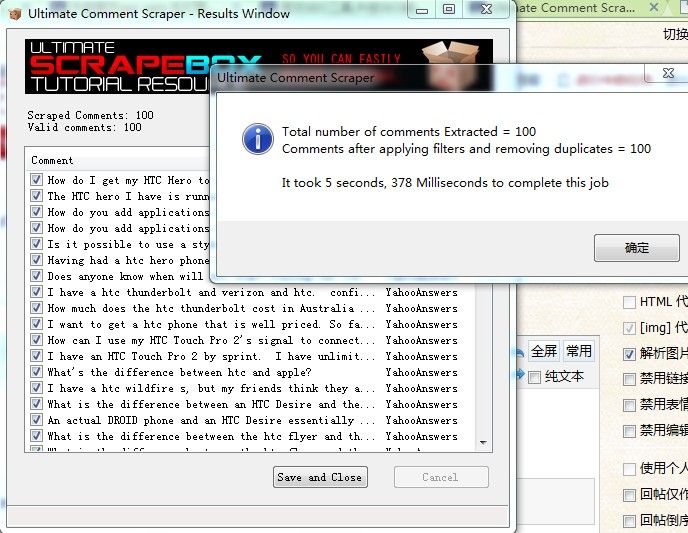Click the Comment column header
Image resolution: width=688 pixels, height=533 pixels.
(118, 161)
